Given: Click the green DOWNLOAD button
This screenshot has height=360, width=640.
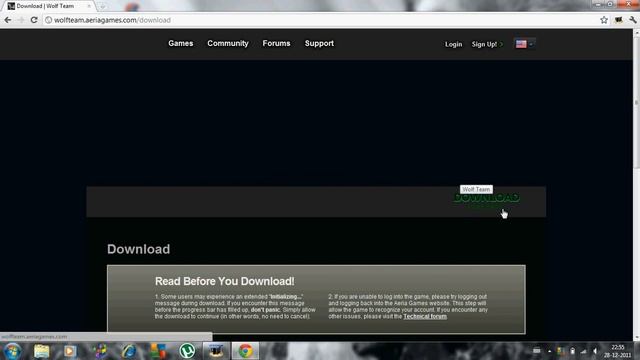Looking at the screenshot, I should pyautogui.click(x=487, y=198).
